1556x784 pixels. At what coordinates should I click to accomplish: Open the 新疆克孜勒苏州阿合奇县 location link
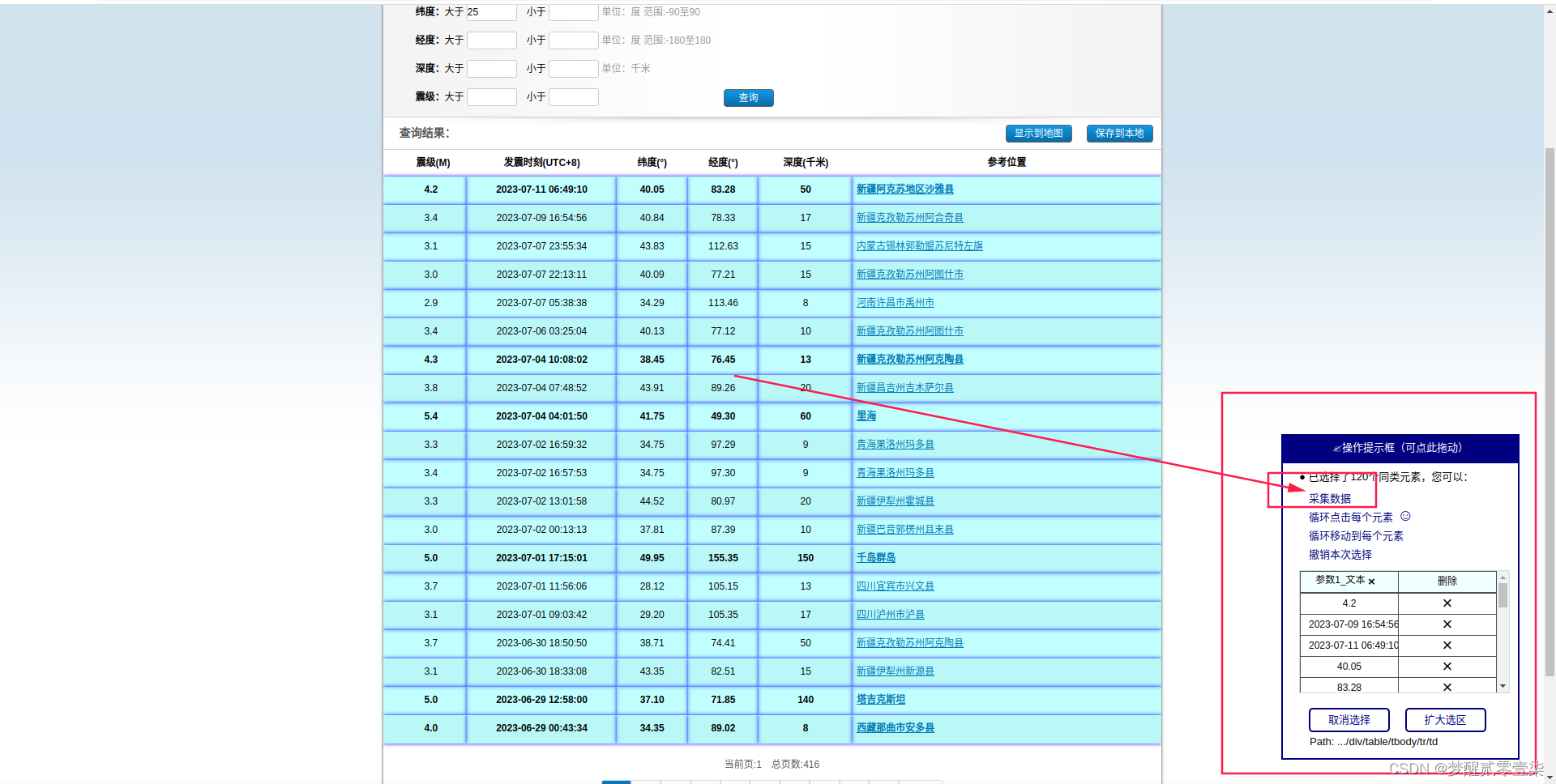pyautogui.click(x=909, y=218)
